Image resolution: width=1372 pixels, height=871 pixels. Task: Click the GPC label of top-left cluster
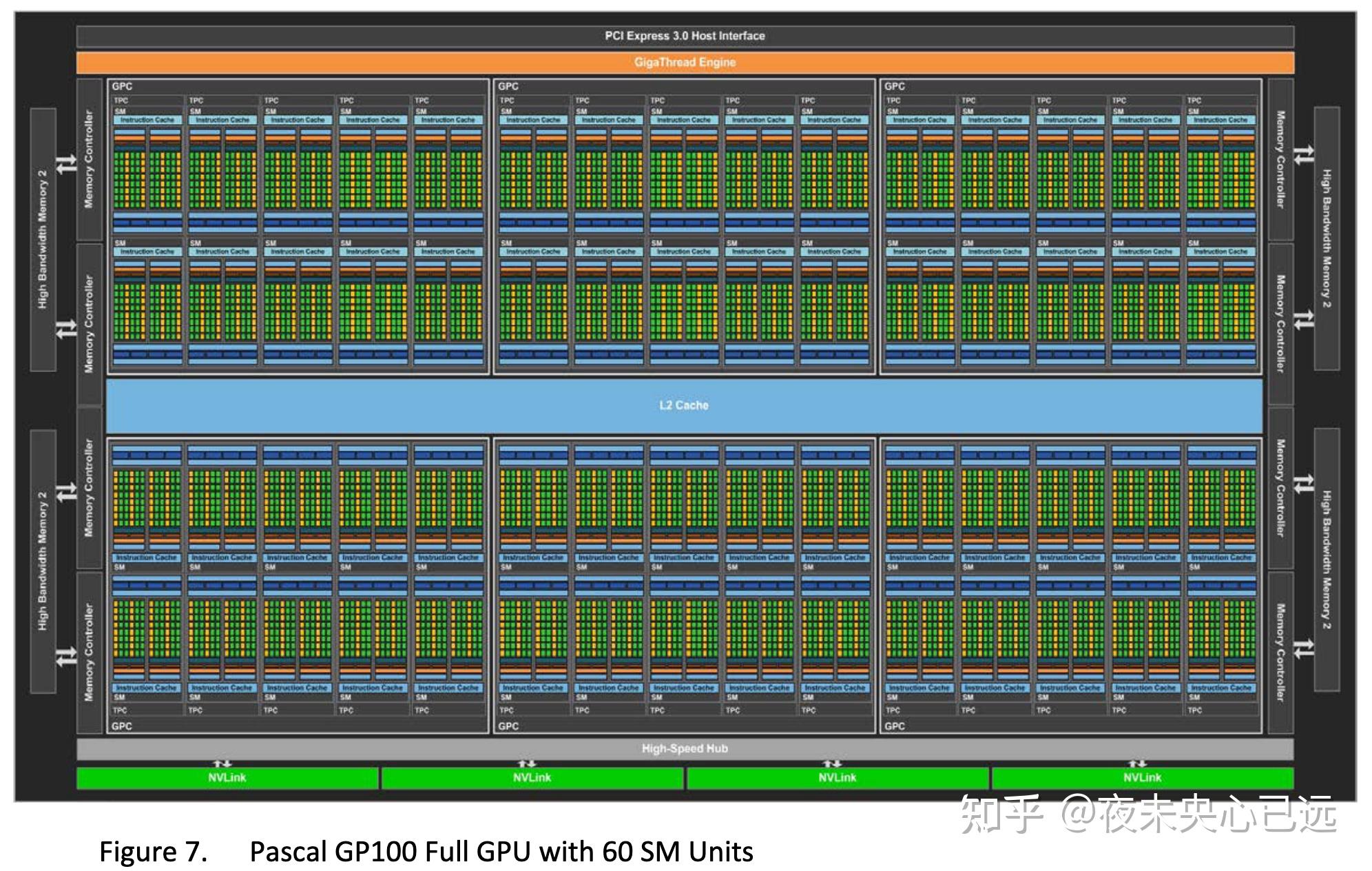click(x=122, y=86)
